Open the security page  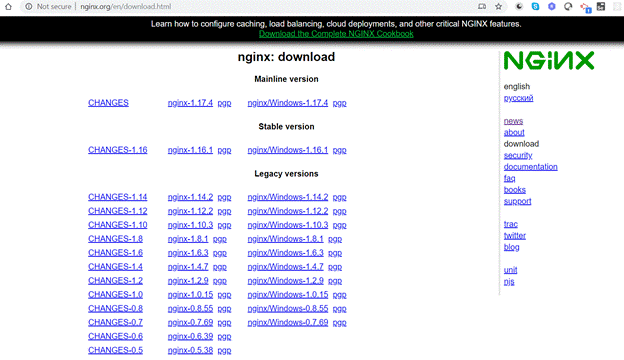(x=518, y=156)
